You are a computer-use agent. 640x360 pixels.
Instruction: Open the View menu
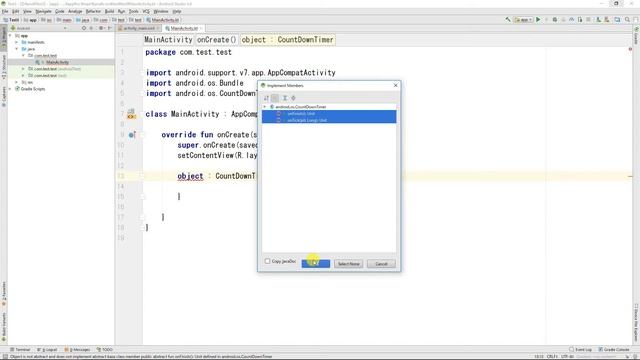(x=27, y=11)
